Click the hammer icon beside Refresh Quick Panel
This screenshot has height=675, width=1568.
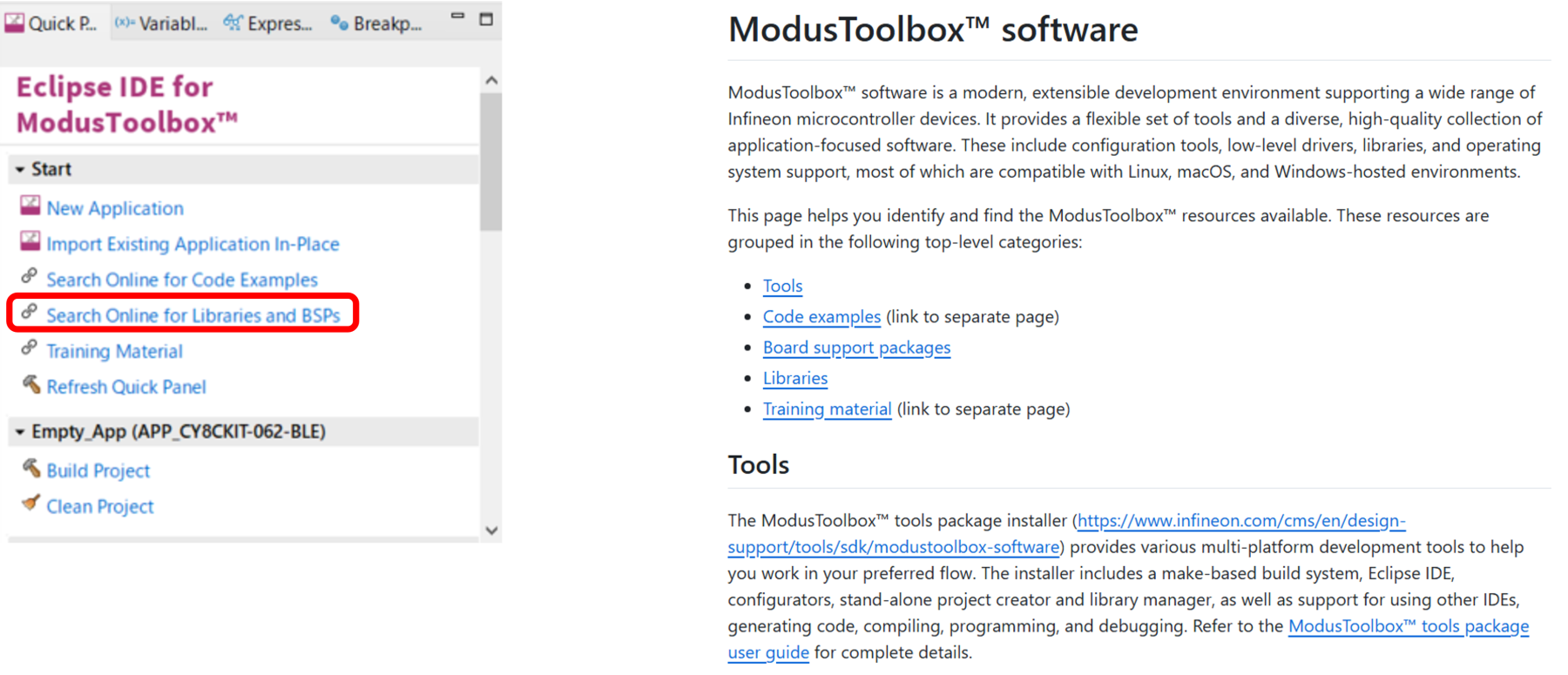click(31, 384)
